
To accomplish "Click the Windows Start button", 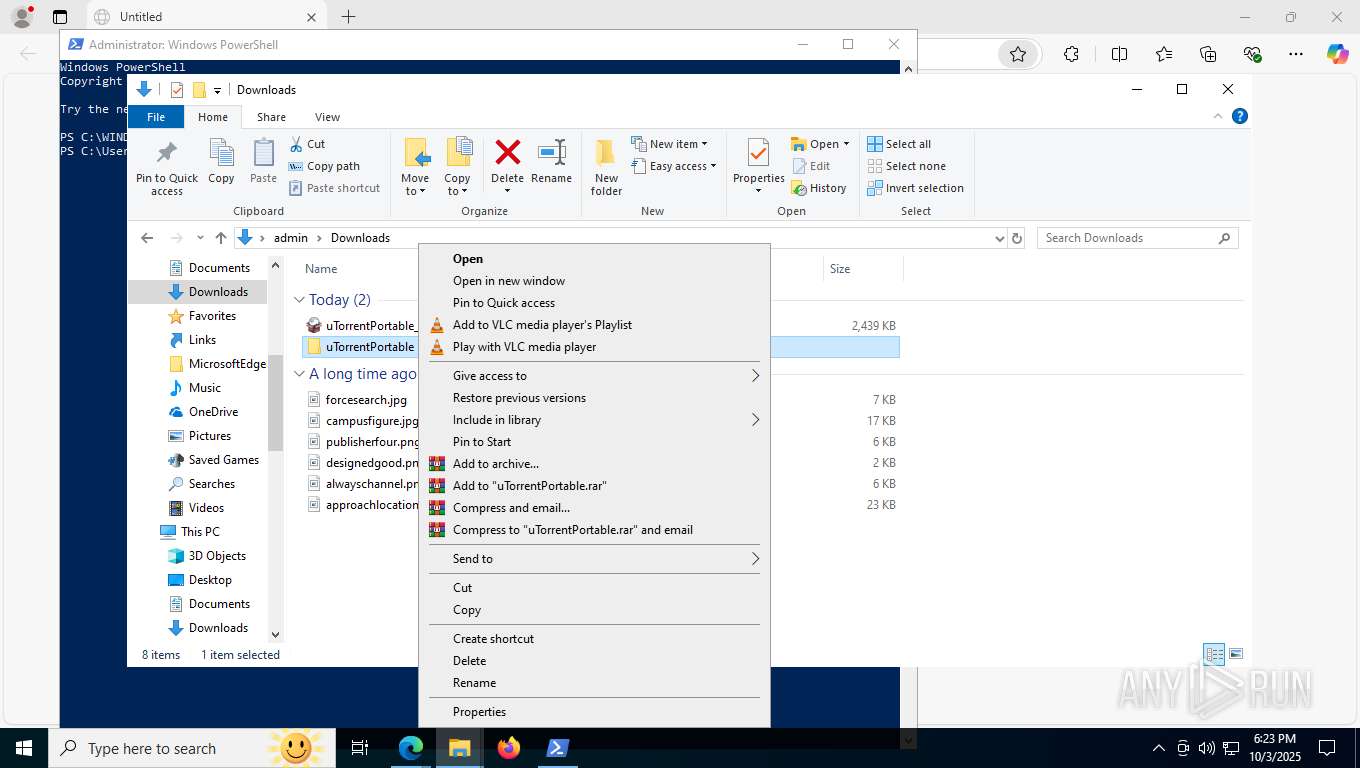I will 24,748.
